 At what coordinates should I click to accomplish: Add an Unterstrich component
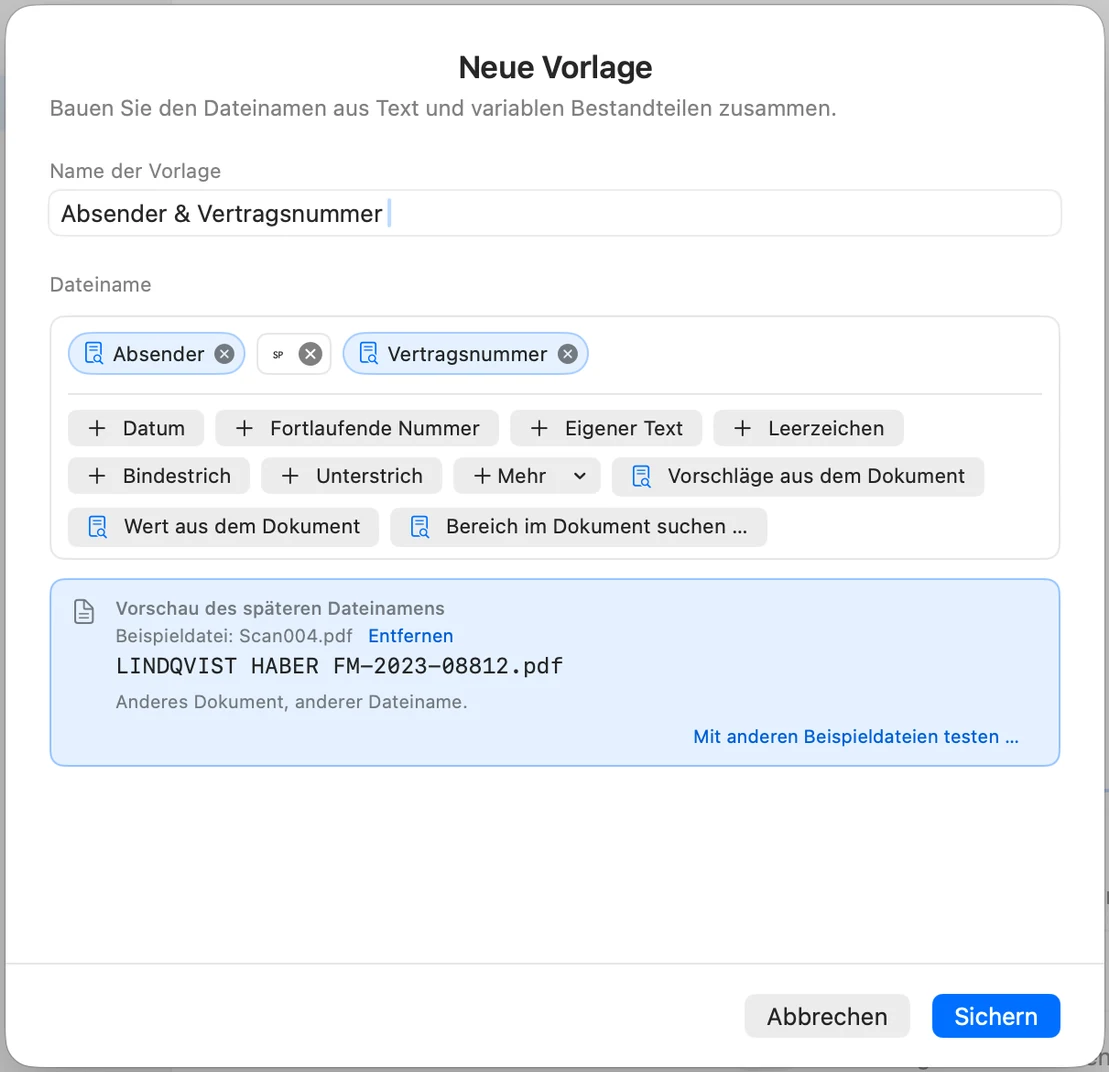352,476
